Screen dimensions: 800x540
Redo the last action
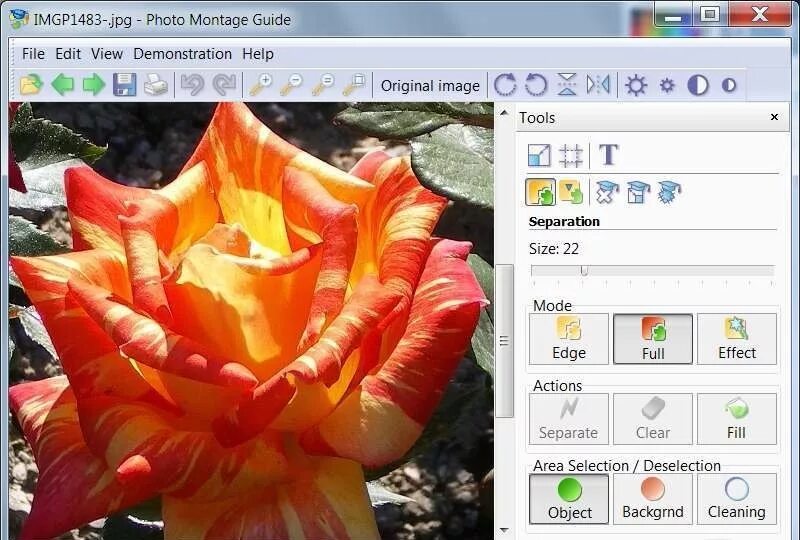(224, 85)
